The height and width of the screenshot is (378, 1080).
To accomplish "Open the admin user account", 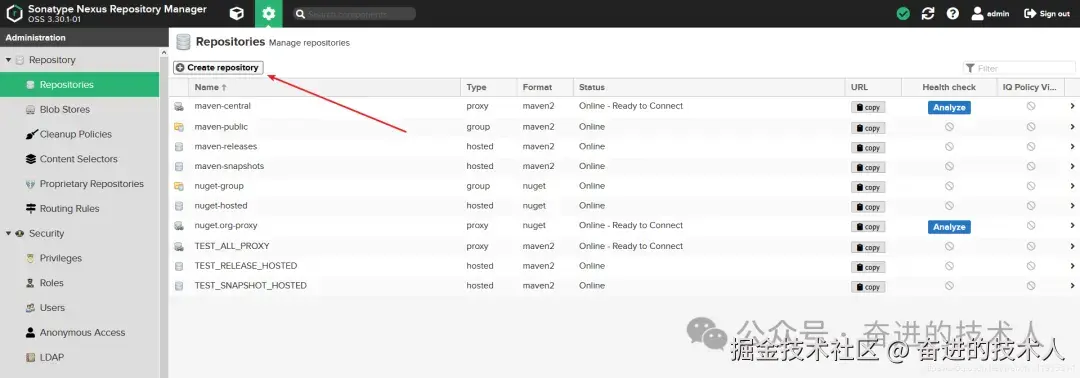I will click(990, 14).
